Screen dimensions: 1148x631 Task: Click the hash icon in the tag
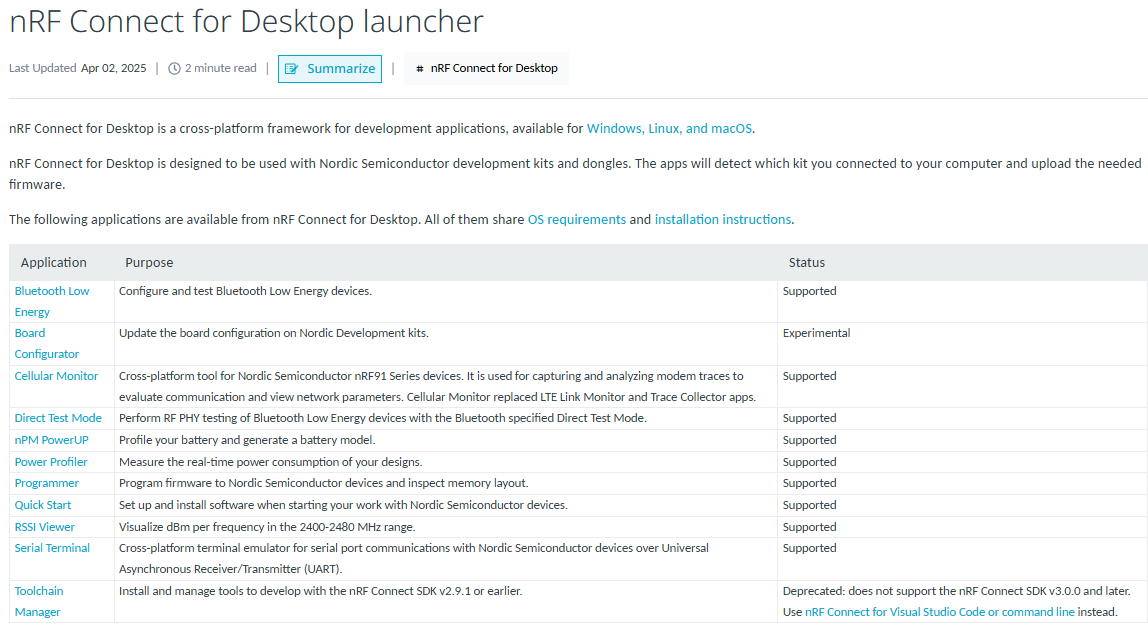click(420, 69)
